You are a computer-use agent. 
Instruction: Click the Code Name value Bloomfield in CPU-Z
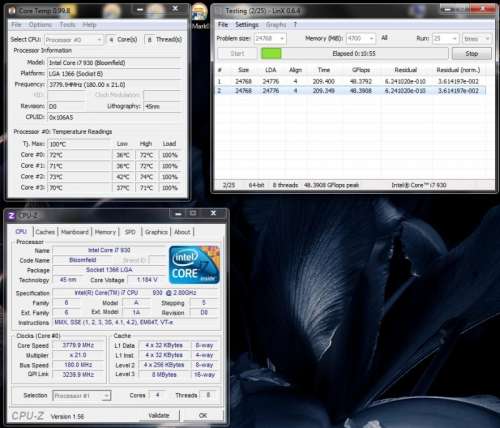(83, 260)
